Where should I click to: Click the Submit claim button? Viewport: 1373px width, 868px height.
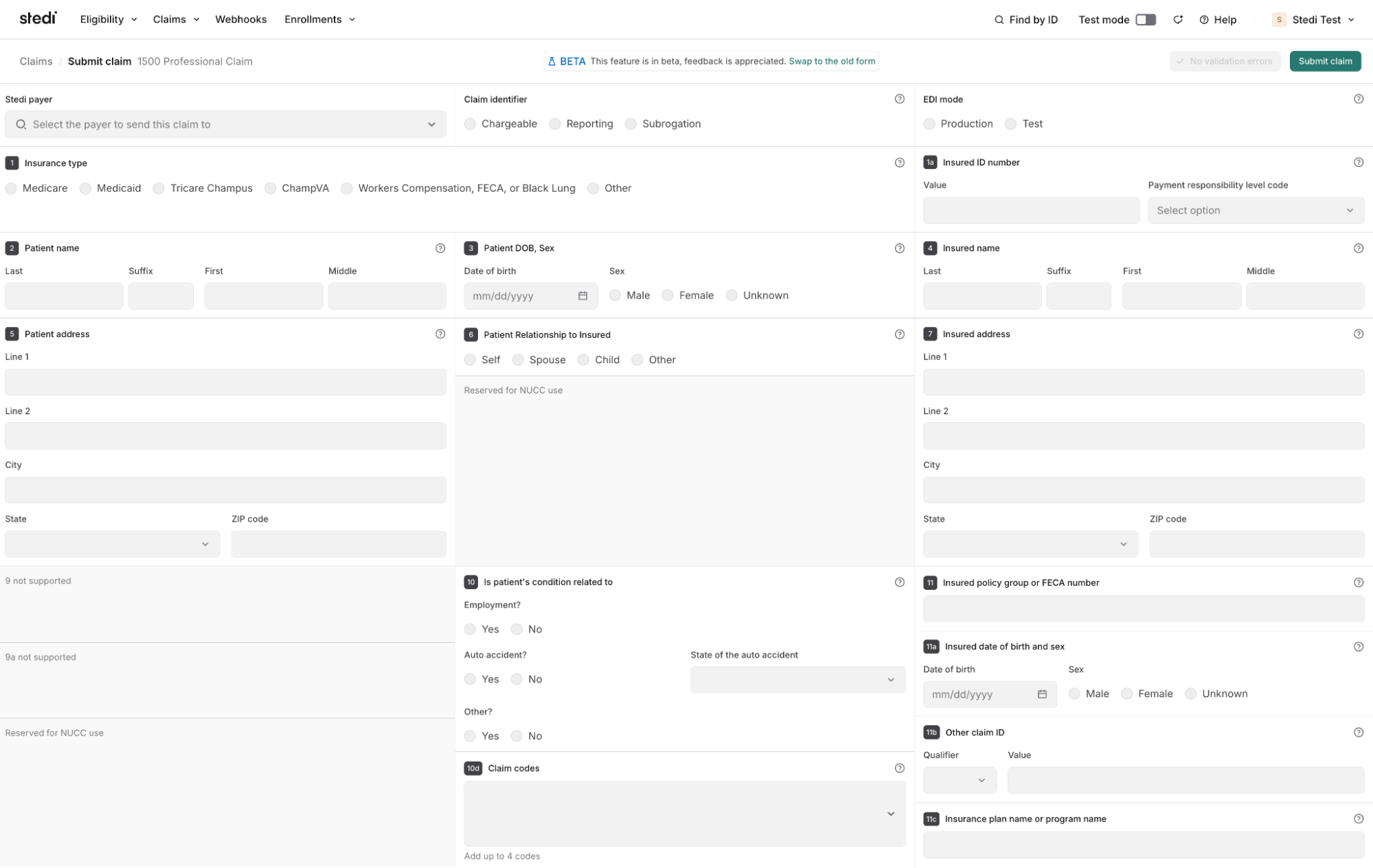[x=1325, y=61]
